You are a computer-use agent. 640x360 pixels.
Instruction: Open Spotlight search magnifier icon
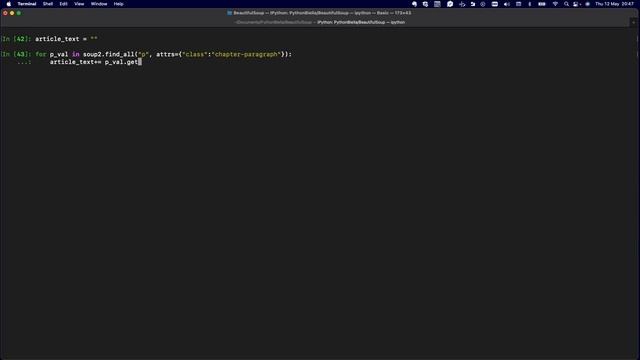coord(566,4)
